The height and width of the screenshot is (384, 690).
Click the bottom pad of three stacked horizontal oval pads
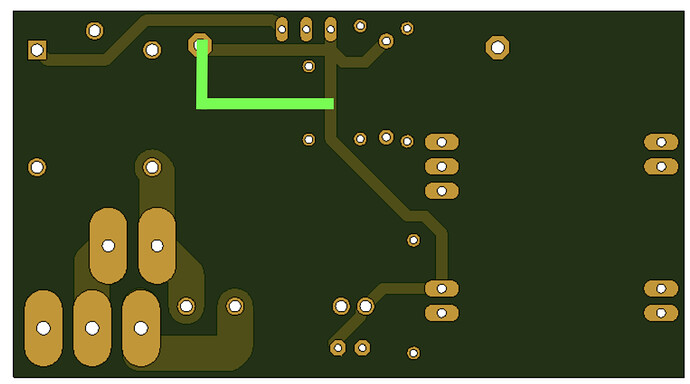442,191
